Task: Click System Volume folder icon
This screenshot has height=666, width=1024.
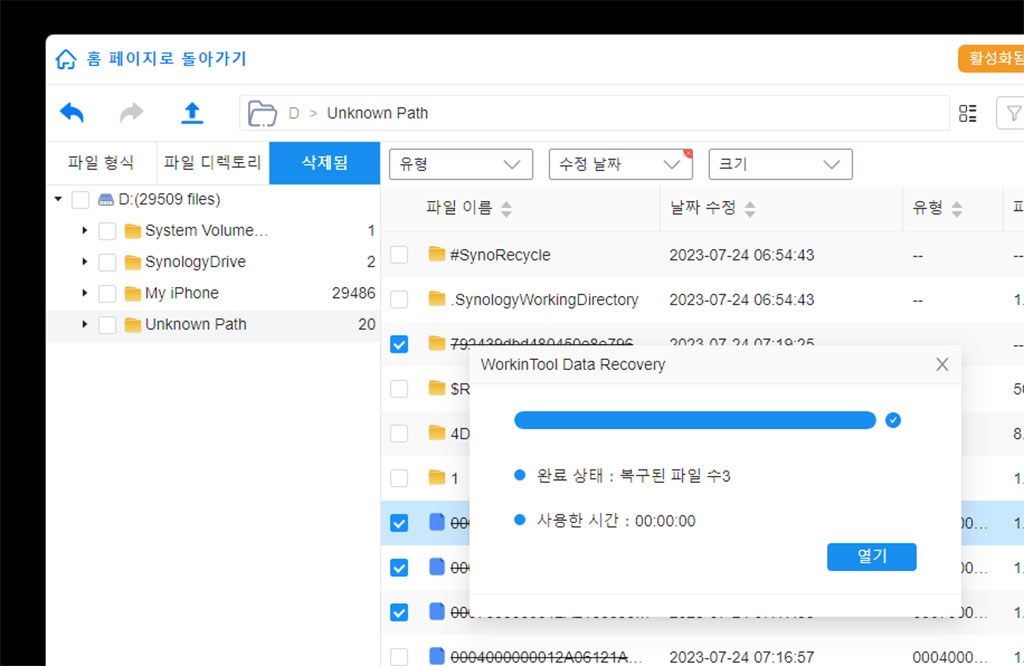Action: (133, 231)
